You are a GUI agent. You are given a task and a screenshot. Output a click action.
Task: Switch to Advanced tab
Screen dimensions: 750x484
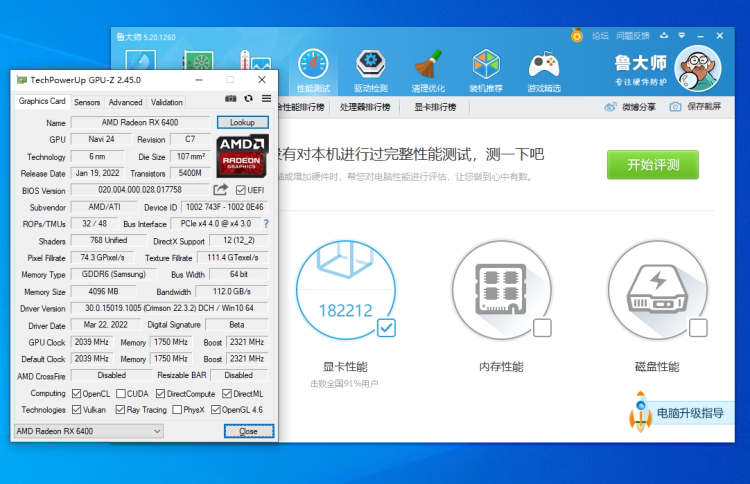[x=125, y=102]
